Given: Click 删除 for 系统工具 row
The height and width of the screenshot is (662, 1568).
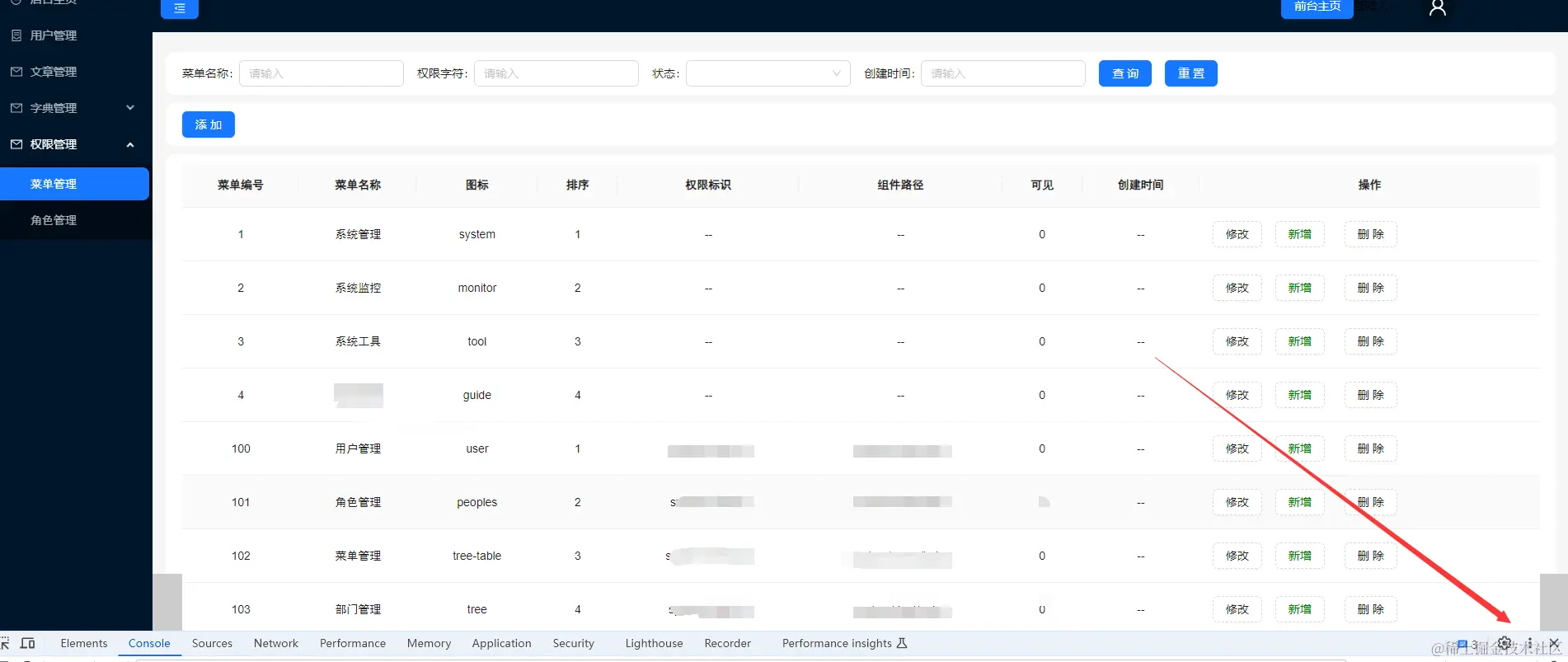Looking at the screenshot, I should pos(1370,341).
